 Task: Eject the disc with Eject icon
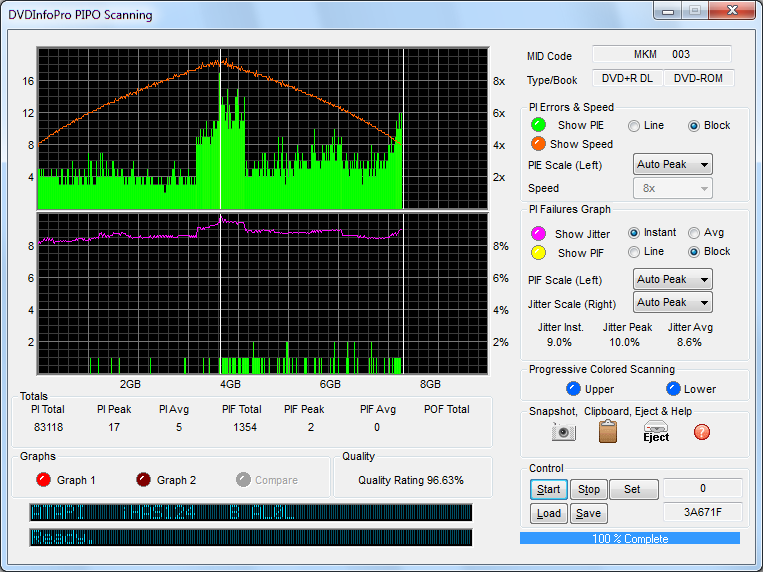click(x=656, y=431)
